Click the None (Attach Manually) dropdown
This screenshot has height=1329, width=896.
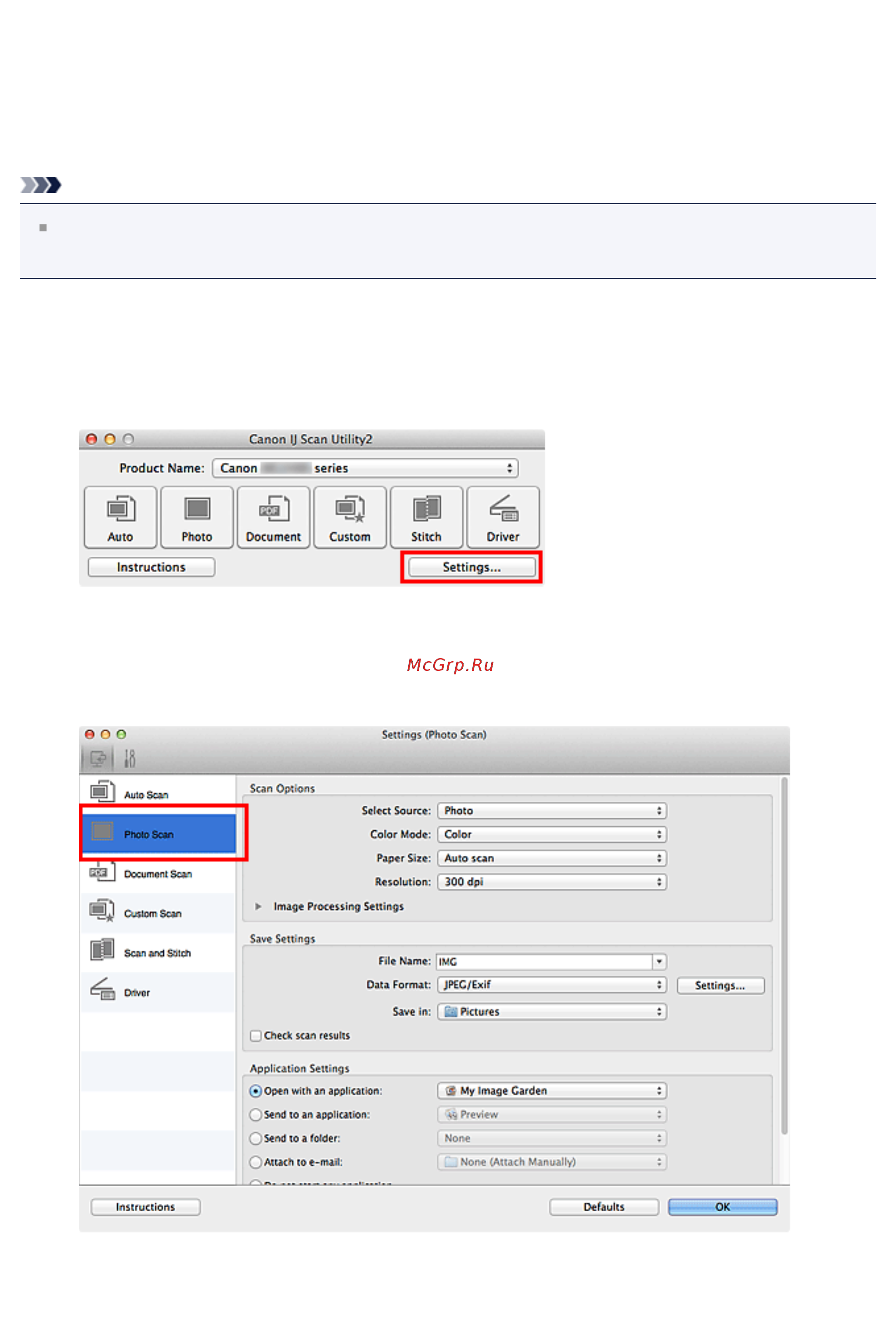[552, 1162]
